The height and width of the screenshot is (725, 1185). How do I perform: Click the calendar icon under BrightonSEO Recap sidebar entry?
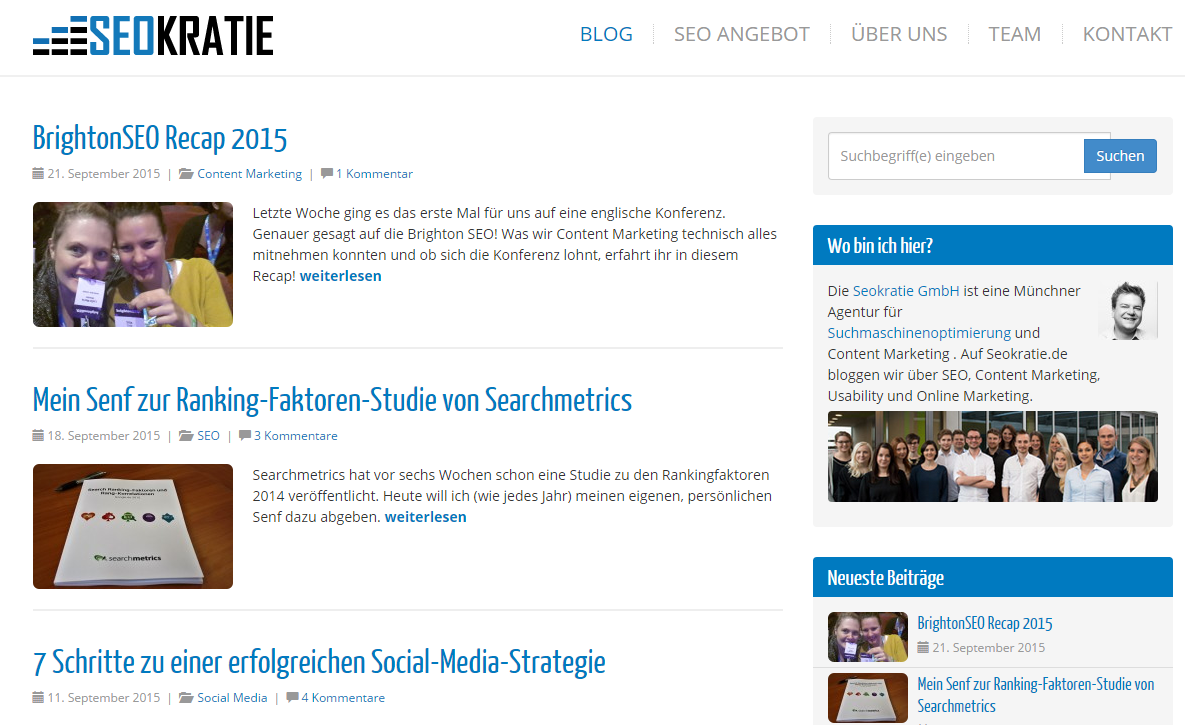(x=922, y=647)
